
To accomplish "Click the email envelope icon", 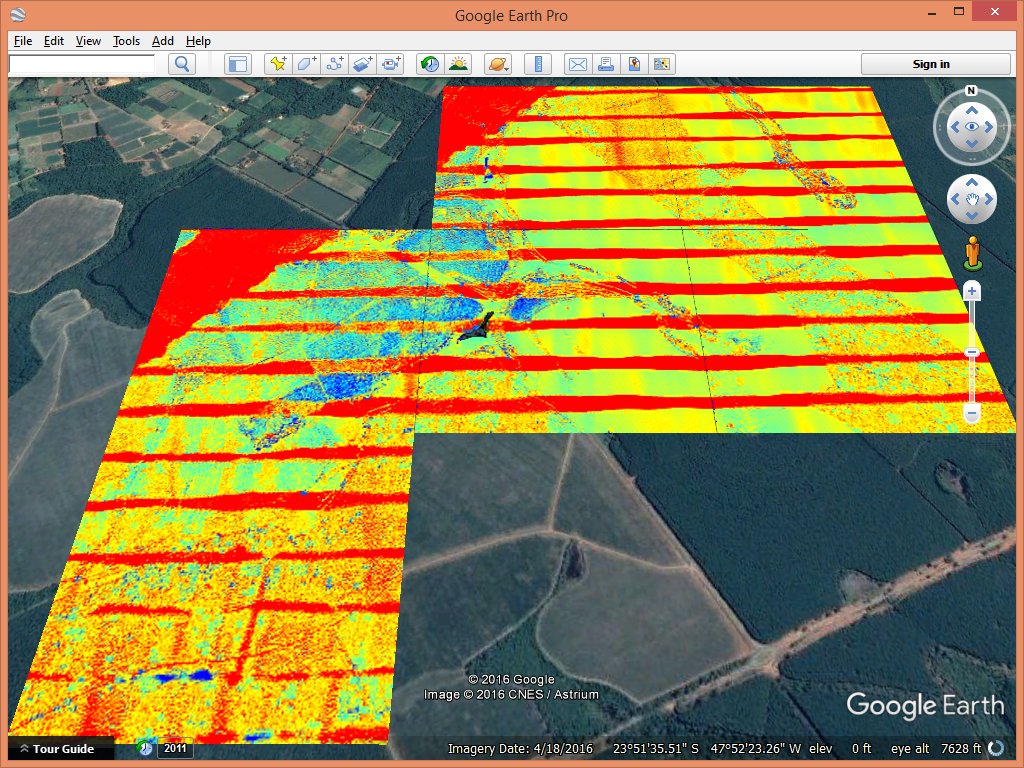I will click(577, 64).
